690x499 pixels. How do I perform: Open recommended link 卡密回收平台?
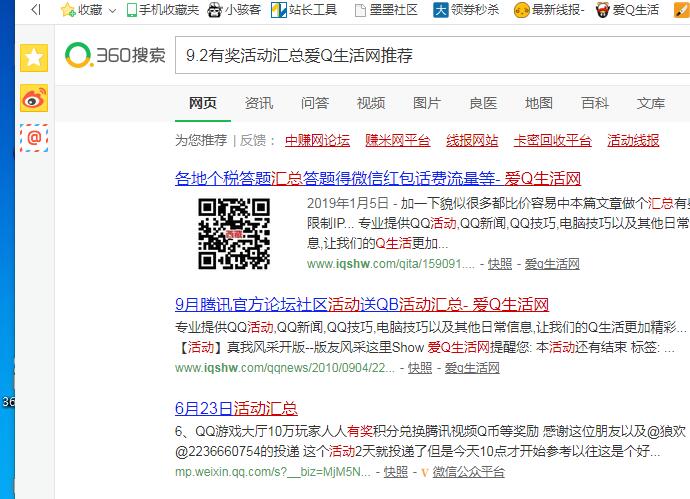click(552, 140)
